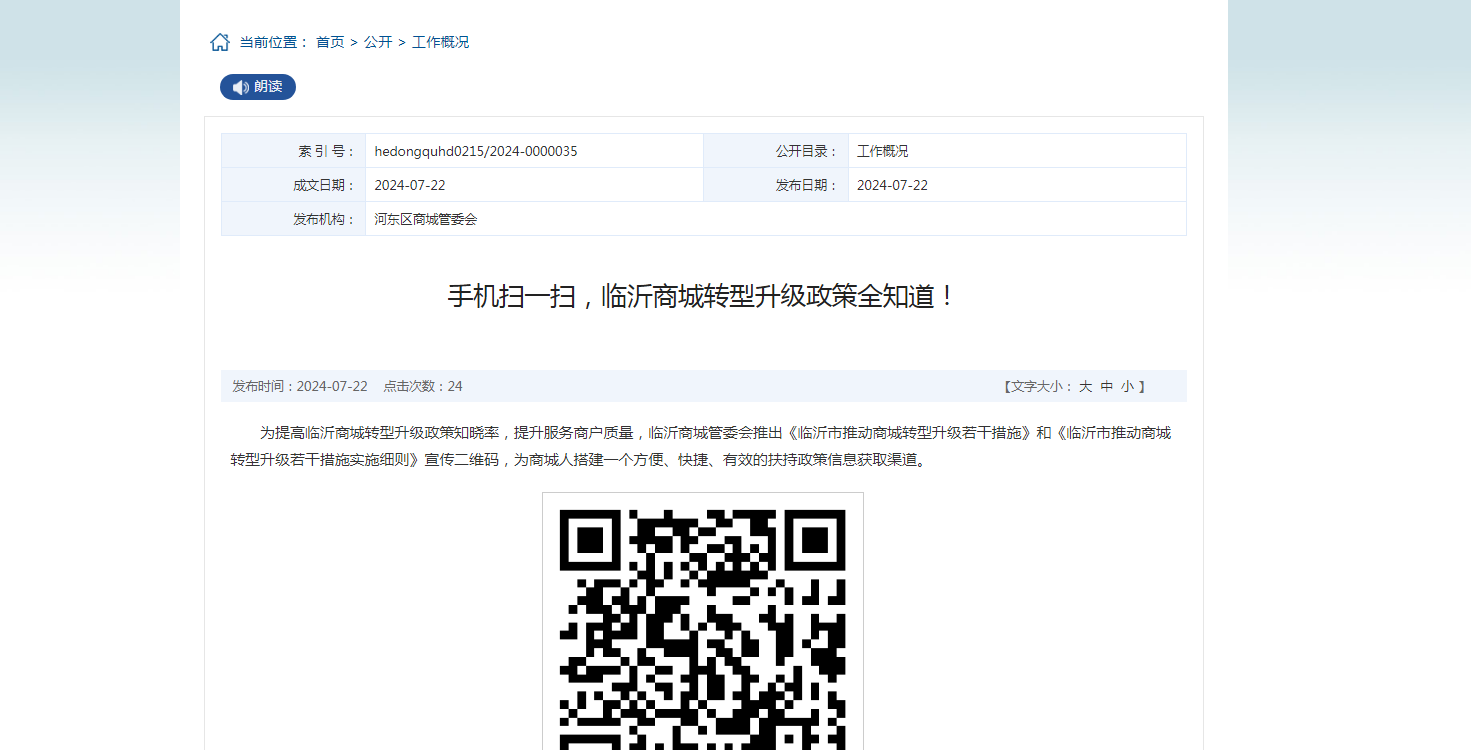Click the speaker icon in 朗读 button
1471x750 pixels.
point(241,87)
